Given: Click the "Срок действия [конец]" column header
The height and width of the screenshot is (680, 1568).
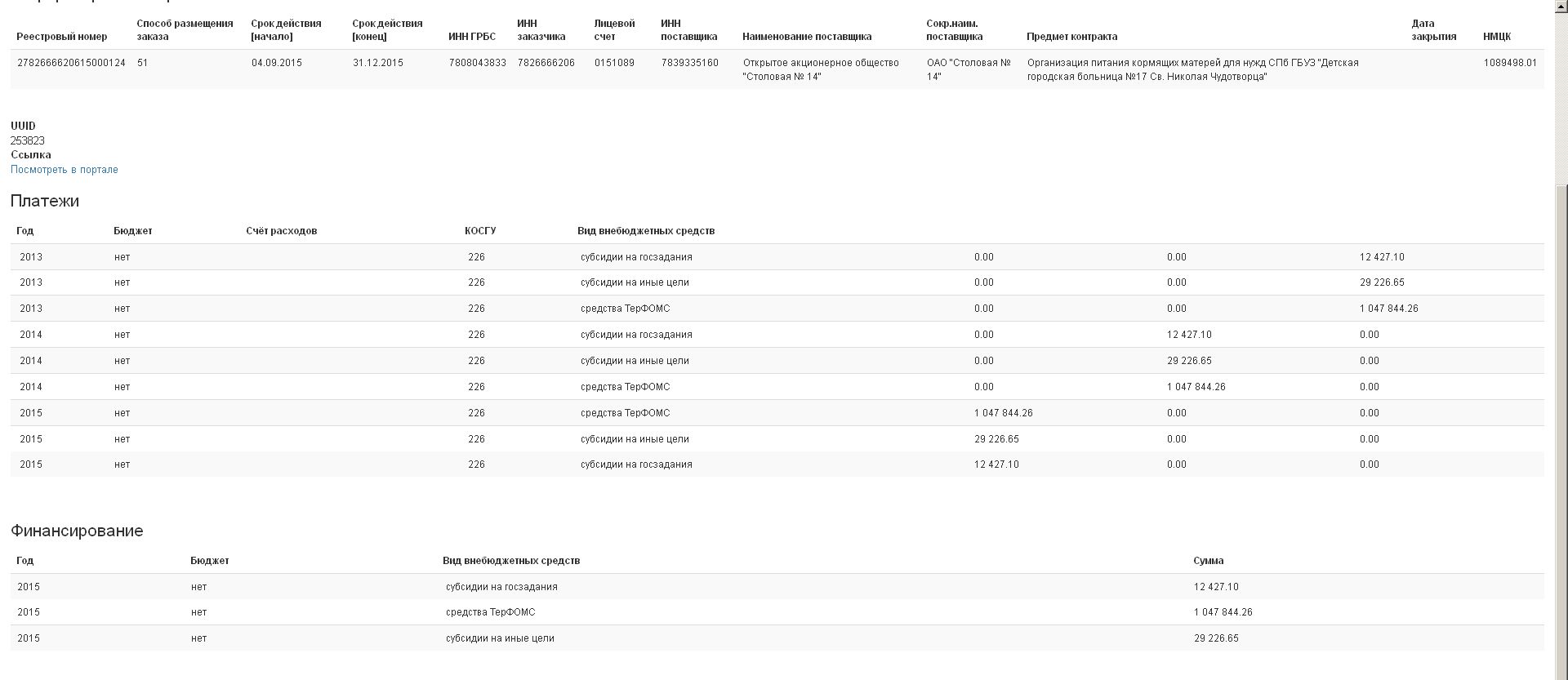Looking at the screenshot, I should click(387, 30).
